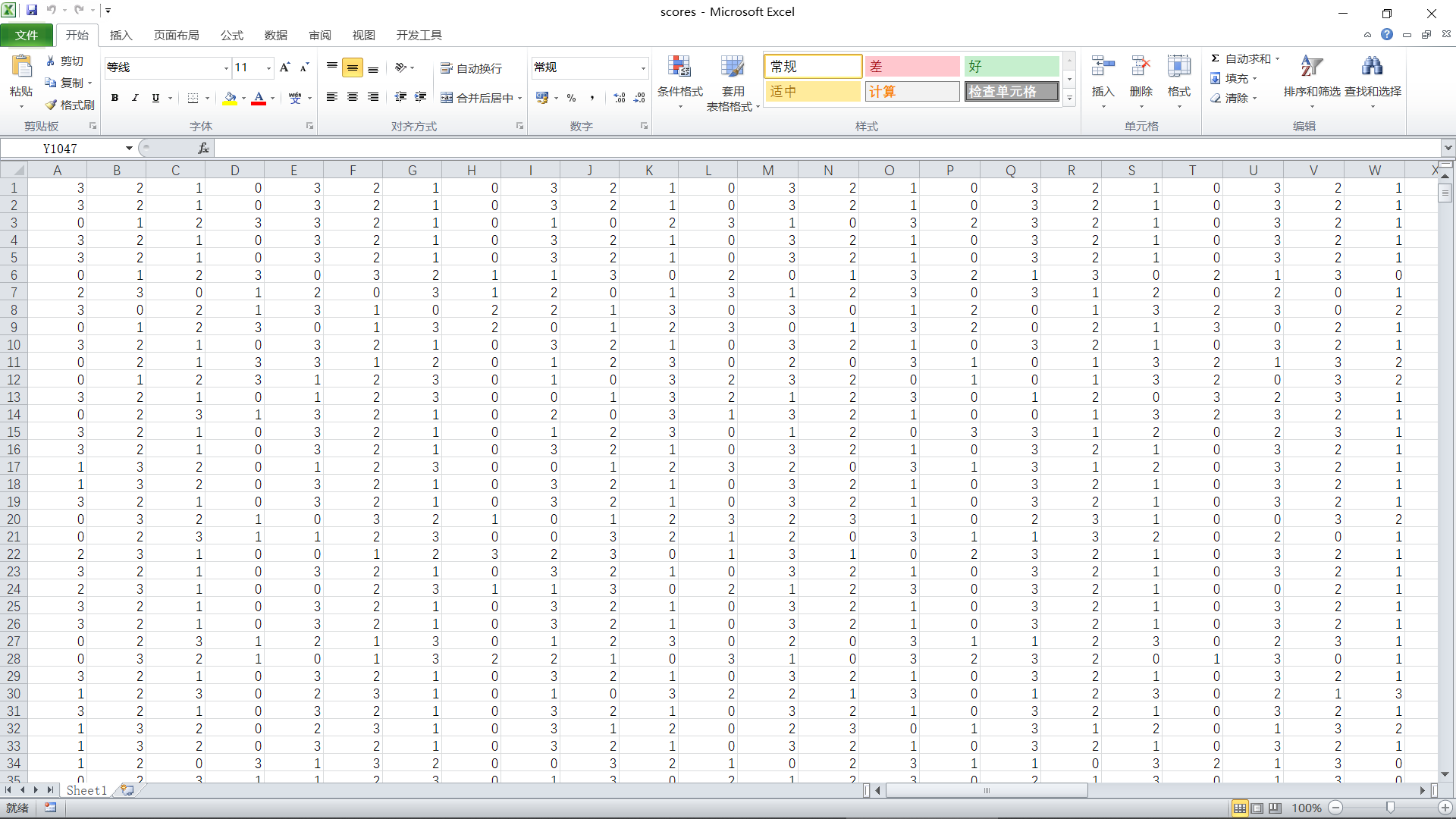
Task: Click the cell borders icon
Action: click(x=193, y=98)
